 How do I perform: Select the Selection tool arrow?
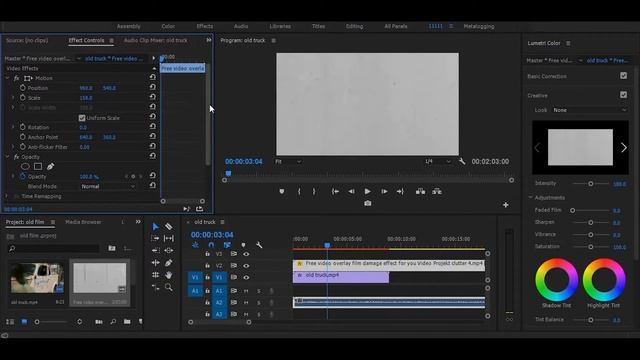point(156,227)
